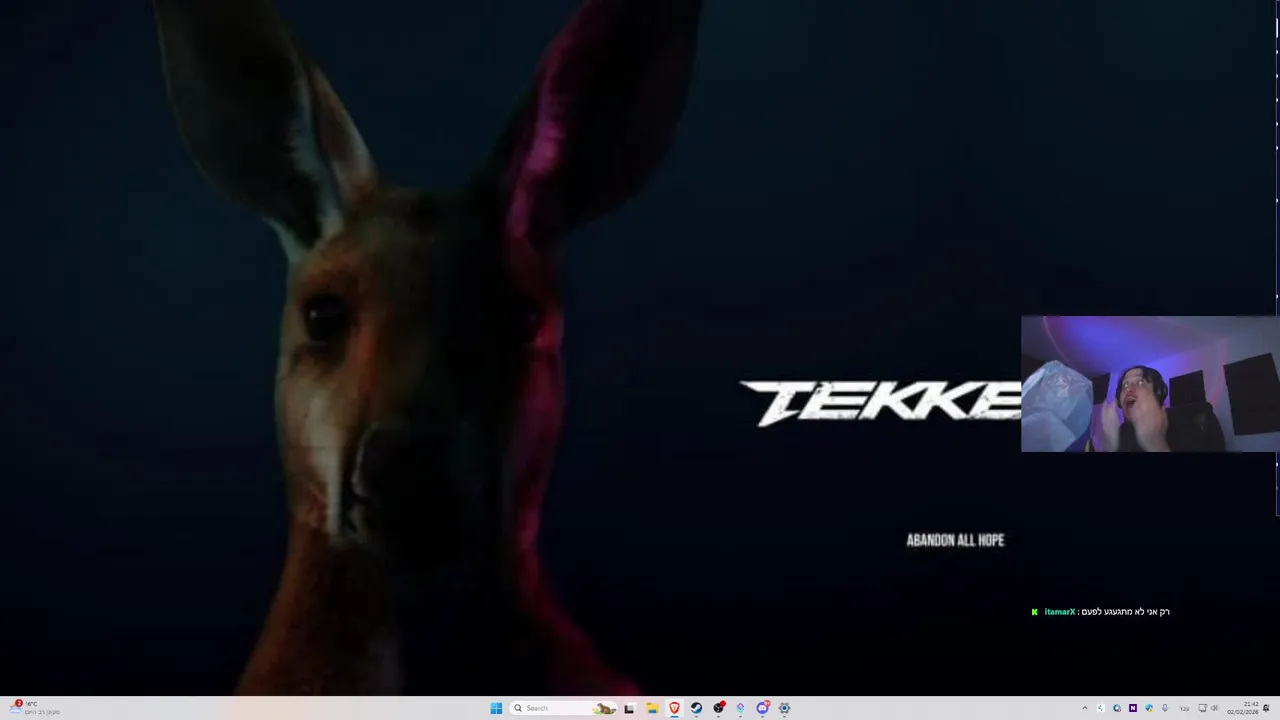Click the TEKKEN logo
Image resolution: width=1280 pixels, height=720 pixels.
pyautogui.click(x=880, y=403)
